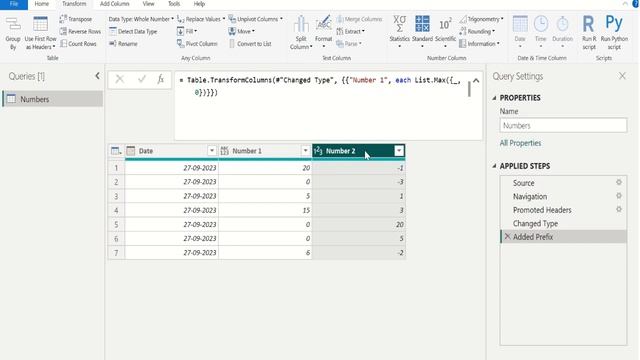640x360 pixels.
Task: Collapse the Queries pane
Action: click(x=97, y=76)
